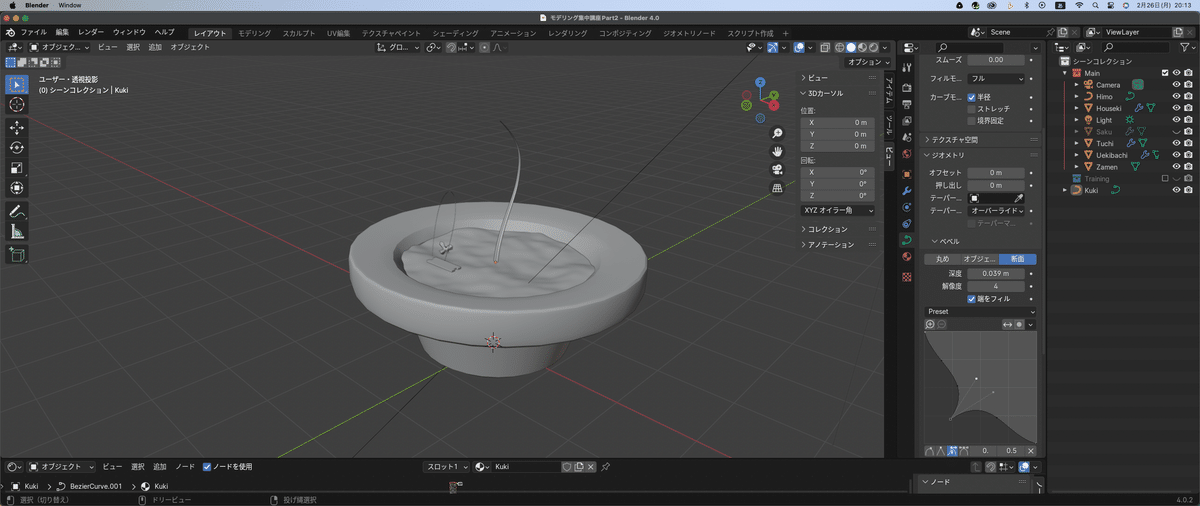
Task: Choose the Rotate tool
Action: [17, 148]
